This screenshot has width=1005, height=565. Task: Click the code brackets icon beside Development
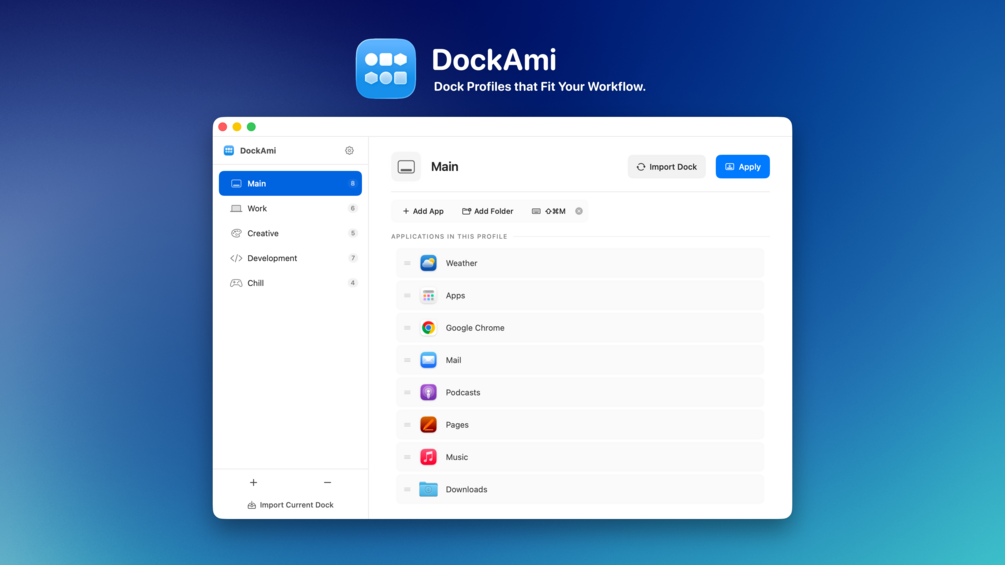236,258
